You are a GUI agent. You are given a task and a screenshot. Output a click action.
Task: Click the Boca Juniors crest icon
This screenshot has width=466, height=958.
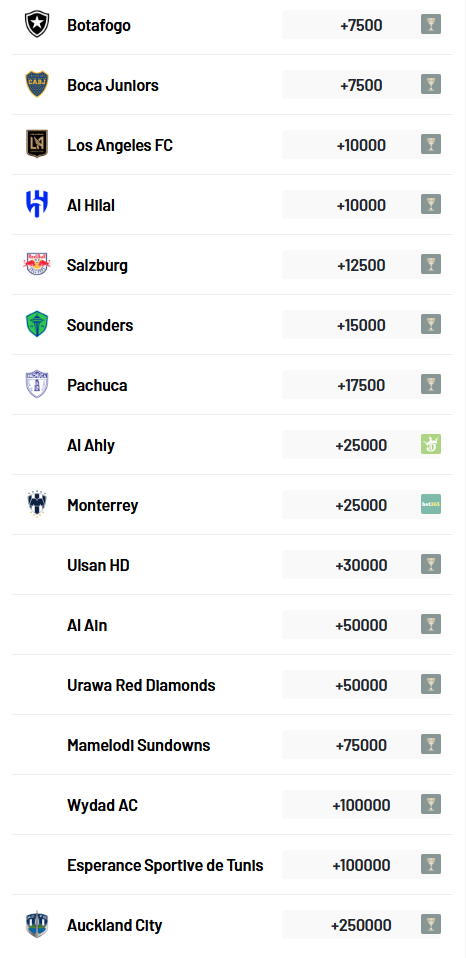click(37, 84)
